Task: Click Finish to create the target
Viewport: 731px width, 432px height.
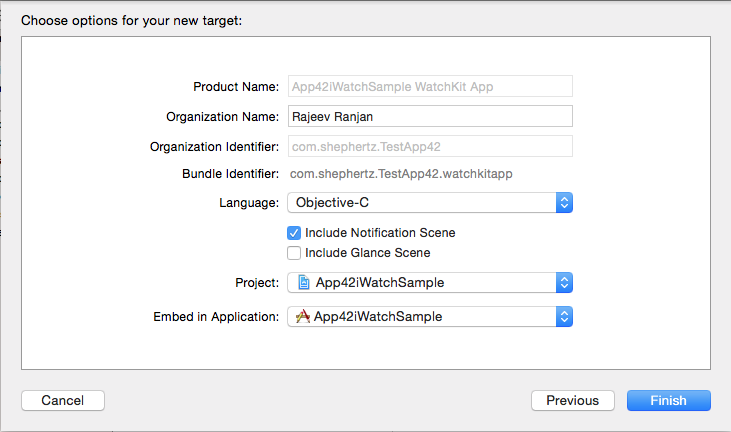Action: 668,401
